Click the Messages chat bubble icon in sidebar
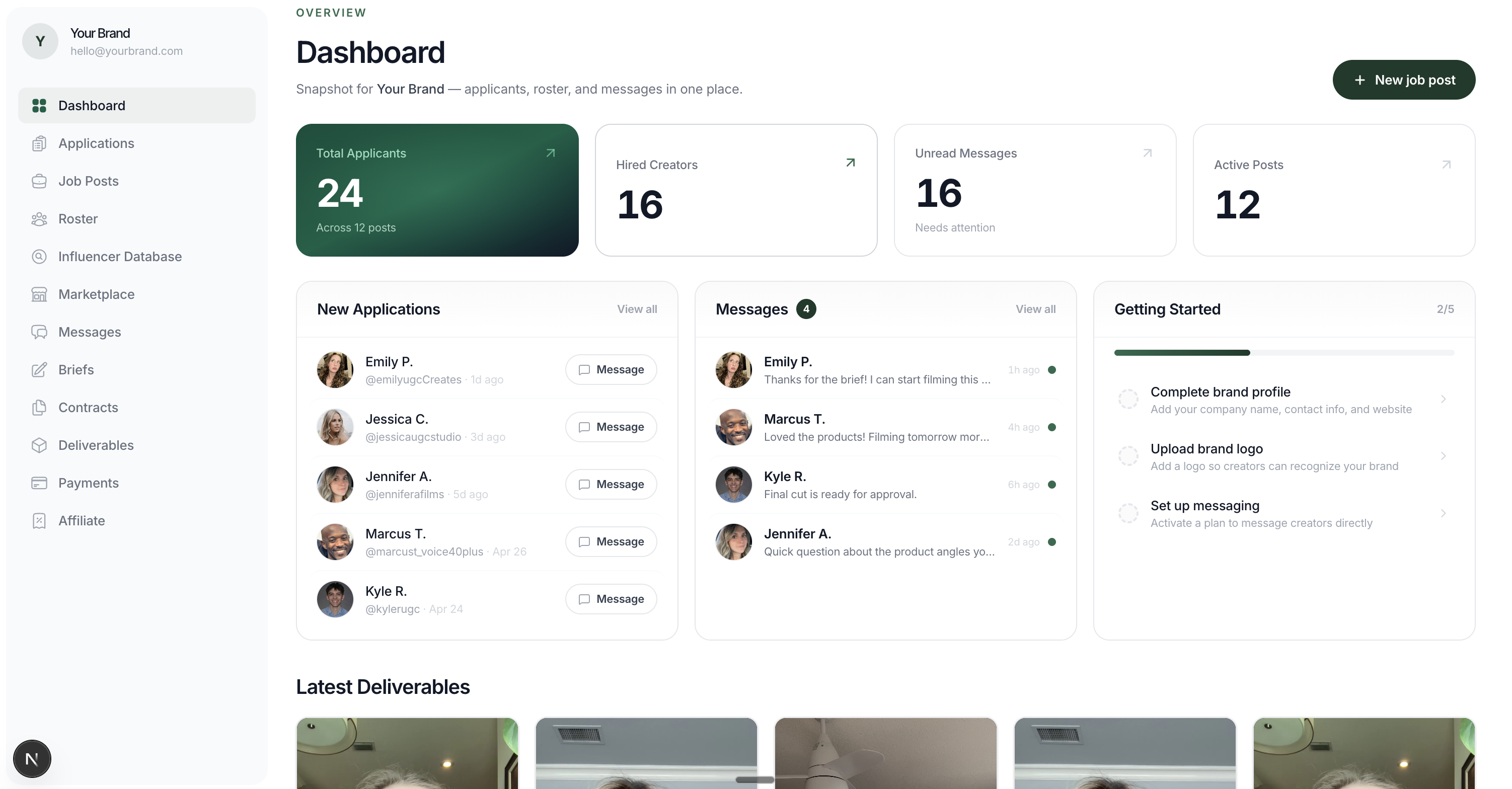Screen dimensions: 1512x789 39,332
